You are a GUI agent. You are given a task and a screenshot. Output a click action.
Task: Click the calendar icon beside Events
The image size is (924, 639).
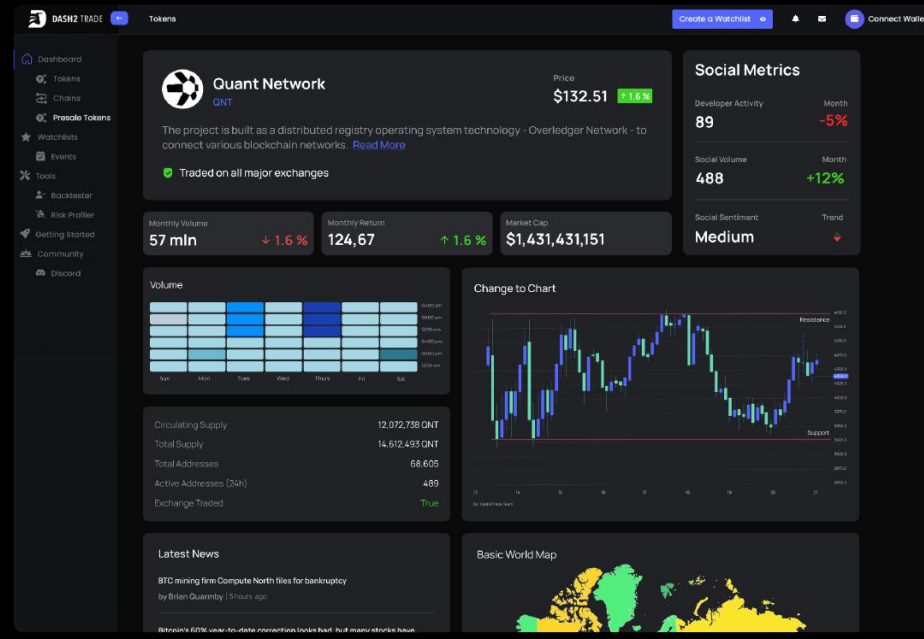(x=40, y=156)
